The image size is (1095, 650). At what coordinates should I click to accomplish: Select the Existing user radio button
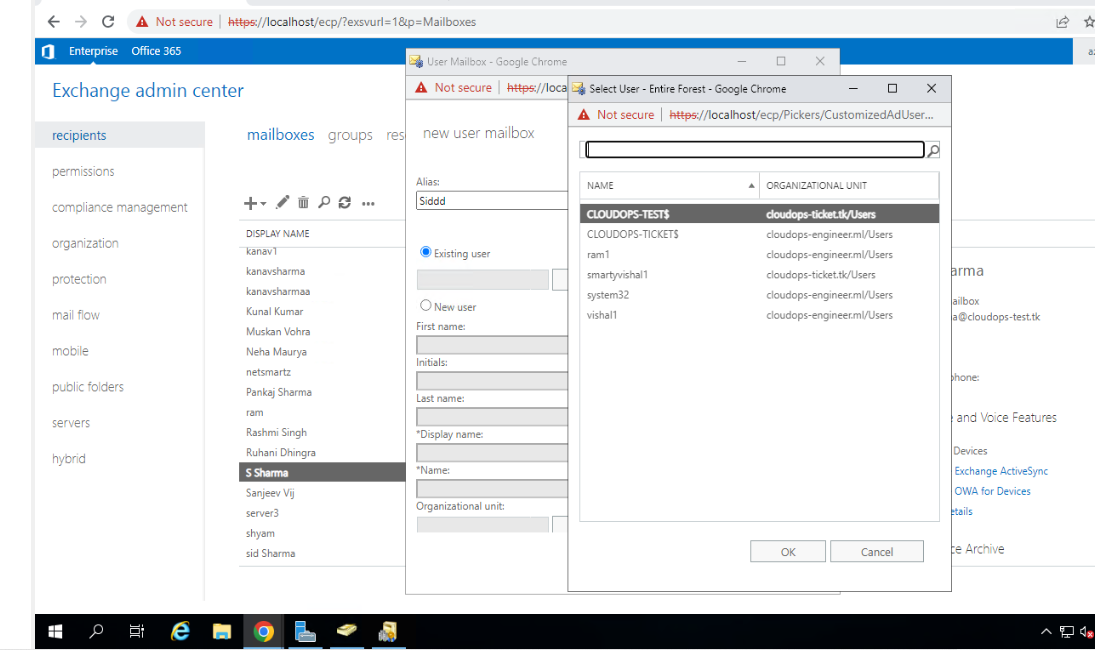click(x=425, y=252)
